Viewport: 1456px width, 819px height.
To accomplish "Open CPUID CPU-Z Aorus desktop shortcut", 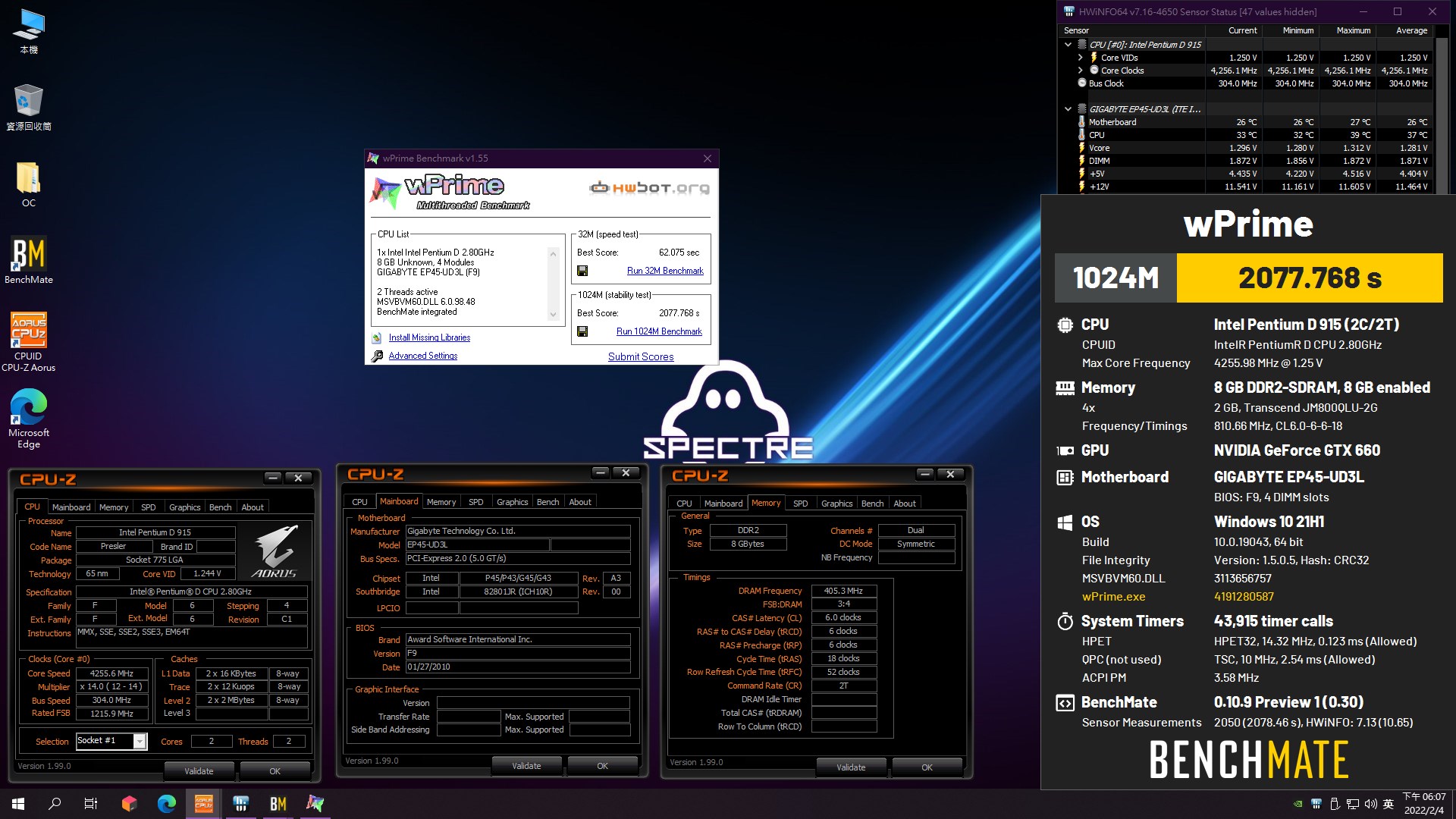I will click(x=29, y=342).
